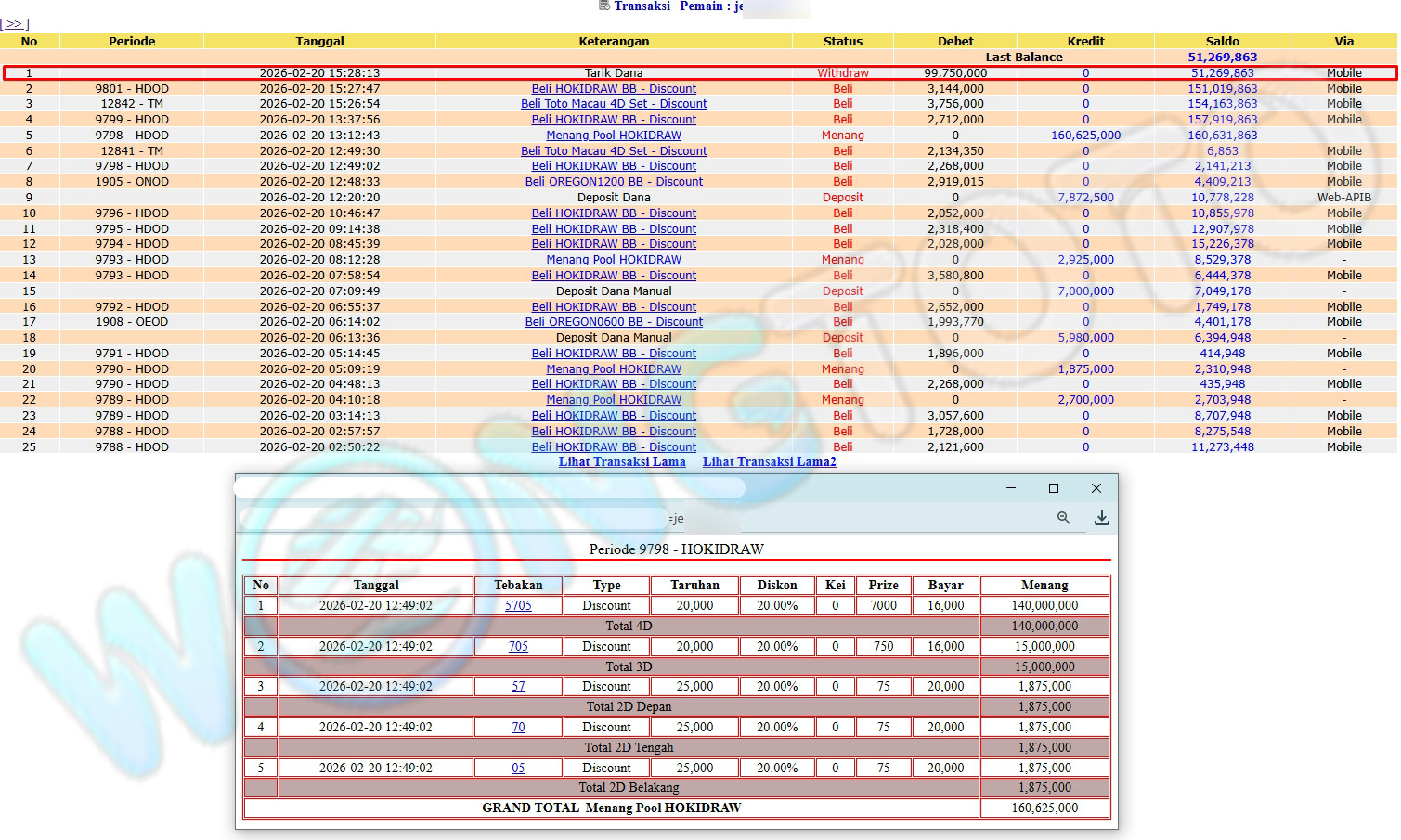The image size is (1401, 840).
Task: Open Lihat Transaksi Lama link
Action: coord(621,462)
